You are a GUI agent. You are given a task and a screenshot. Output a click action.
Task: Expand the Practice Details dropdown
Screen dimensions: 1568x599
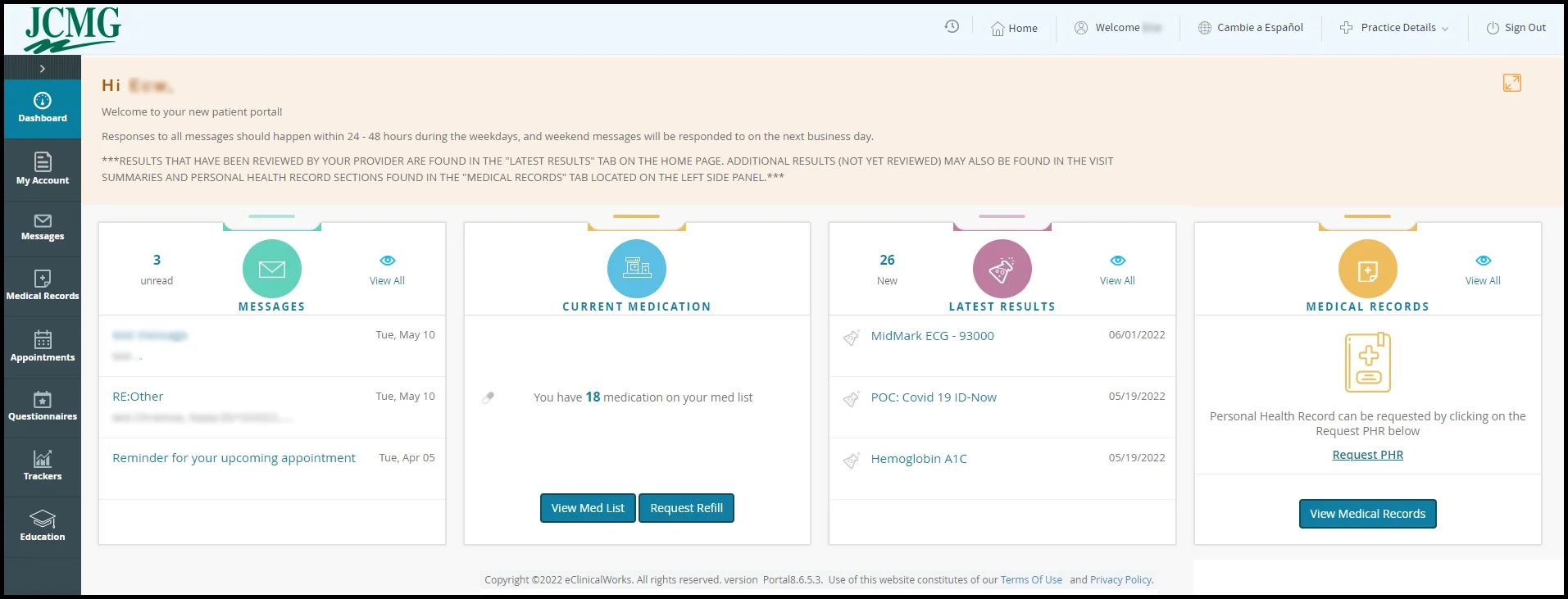click(x=1394, y=28)
